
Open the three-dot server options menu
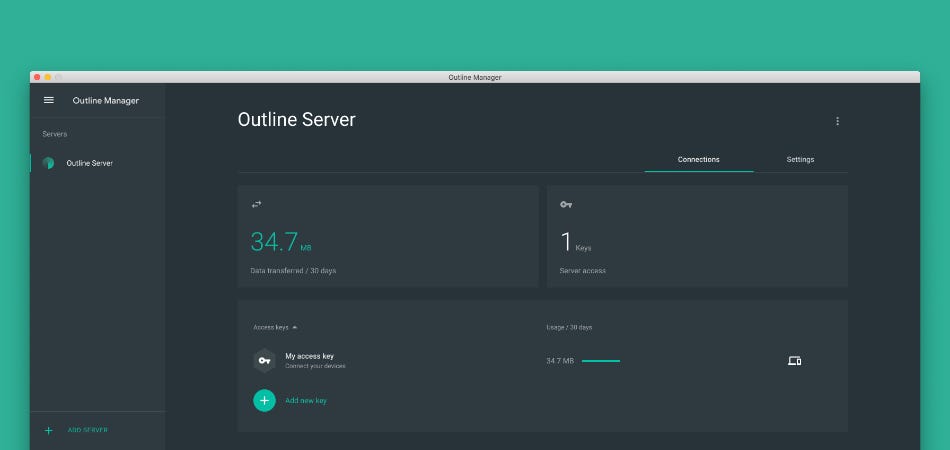click(x=837, y=121)
